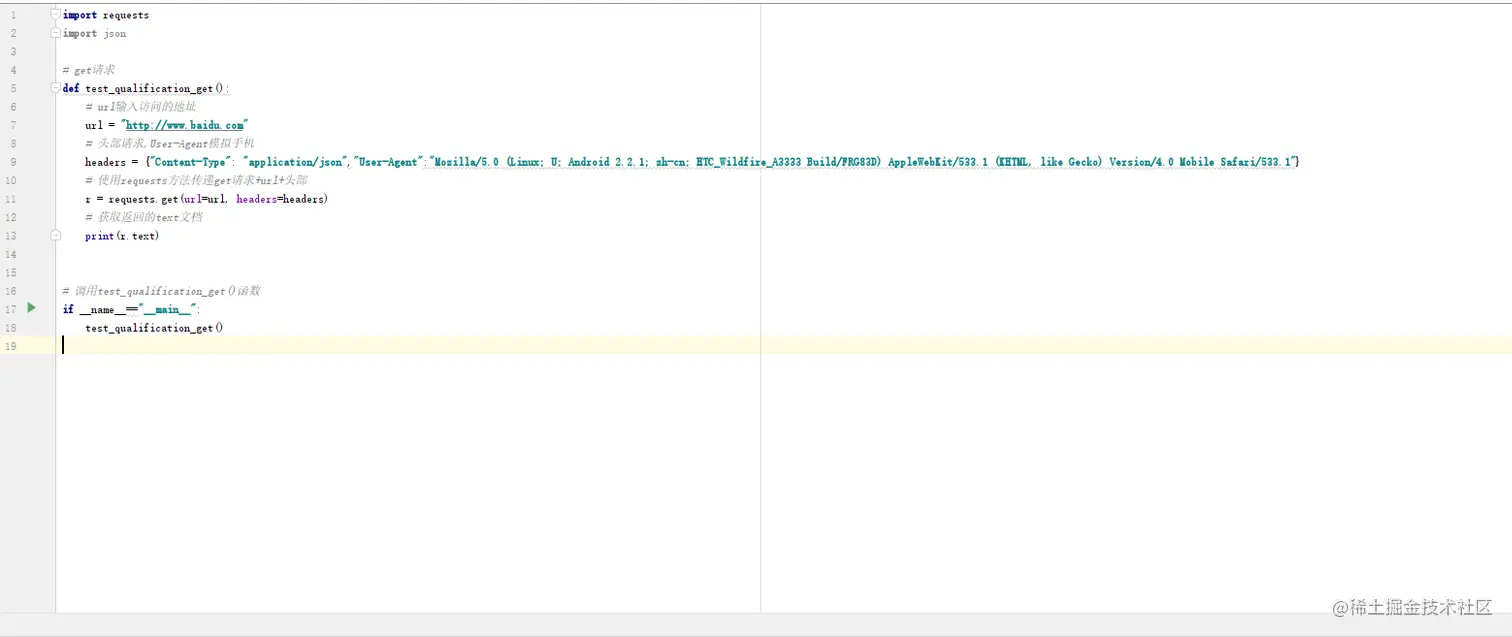
Task: Click 'requests.get' on line 11
Action: click(143, 199)
